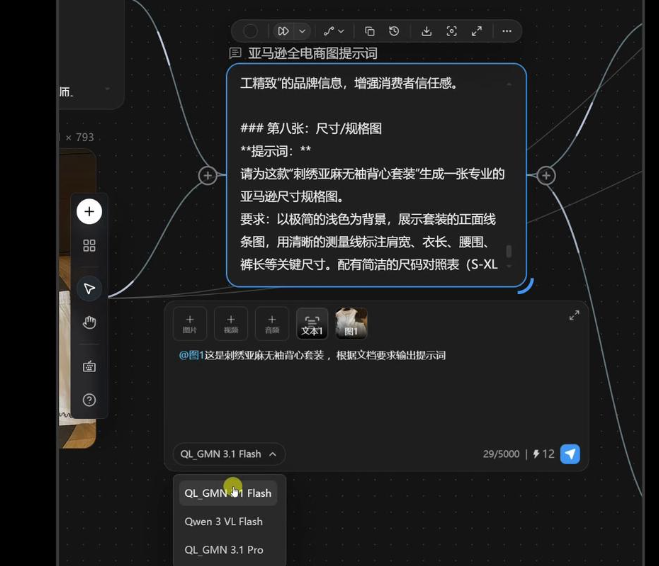Open the dropdown chevron in top-left panel
659x566 pixels.
[108, 89]
